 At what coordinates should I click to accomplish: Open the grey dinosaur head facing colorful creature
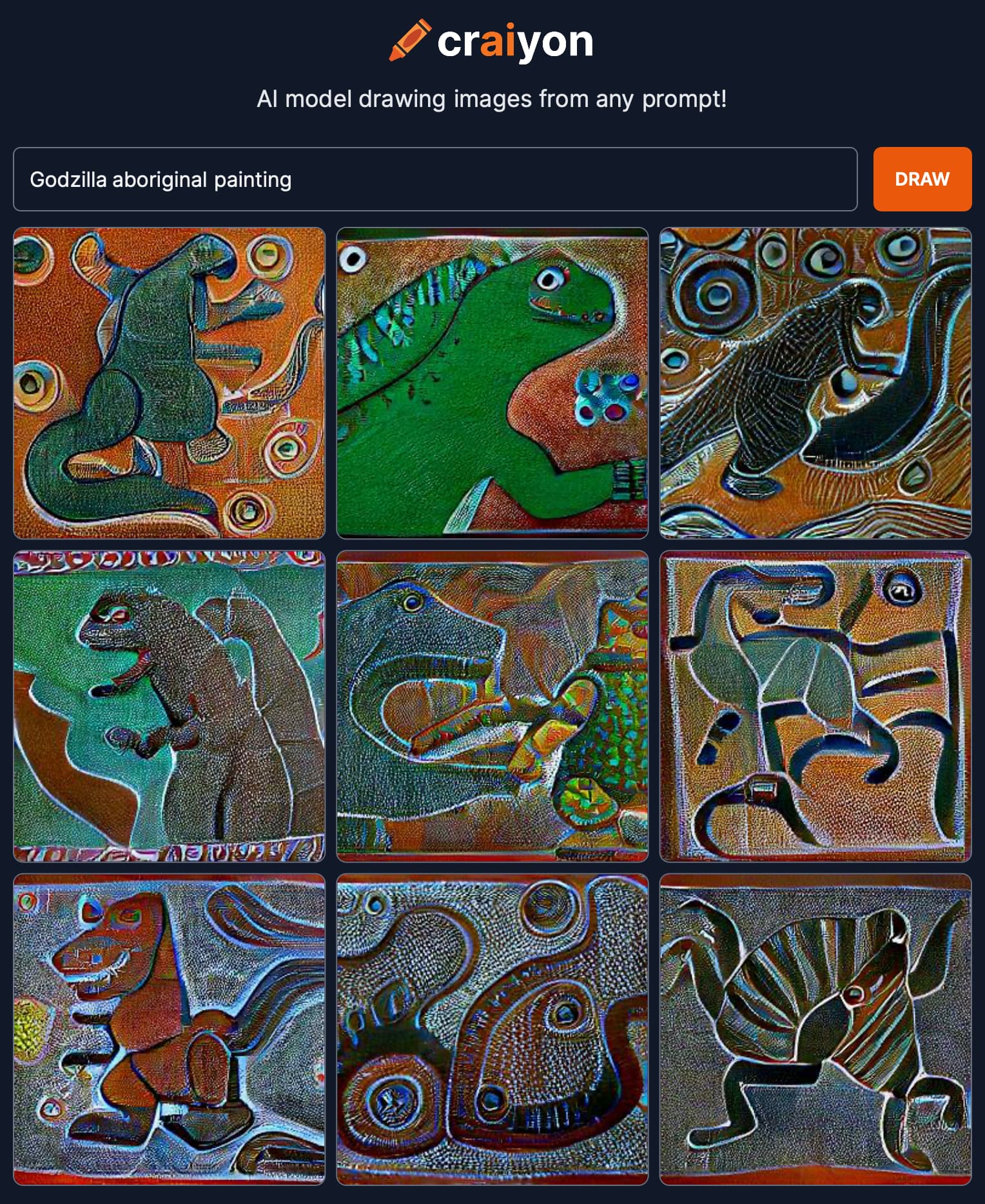coord(492,706)
